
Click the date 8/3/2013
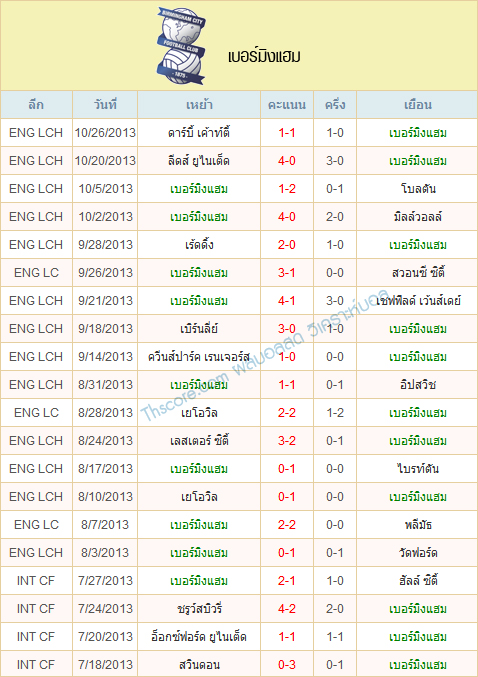tap(105, 553)
